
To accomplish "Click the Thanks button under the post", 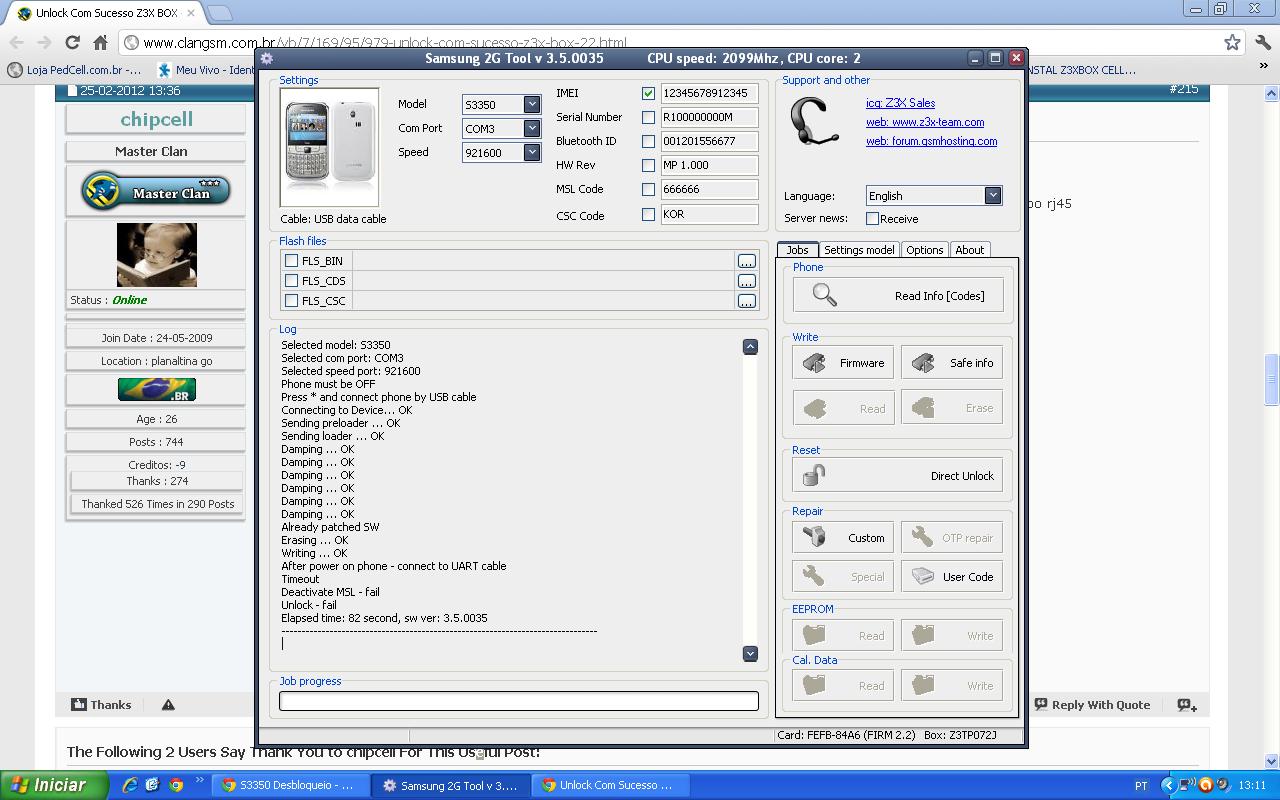I will click(x=101, y=705).
